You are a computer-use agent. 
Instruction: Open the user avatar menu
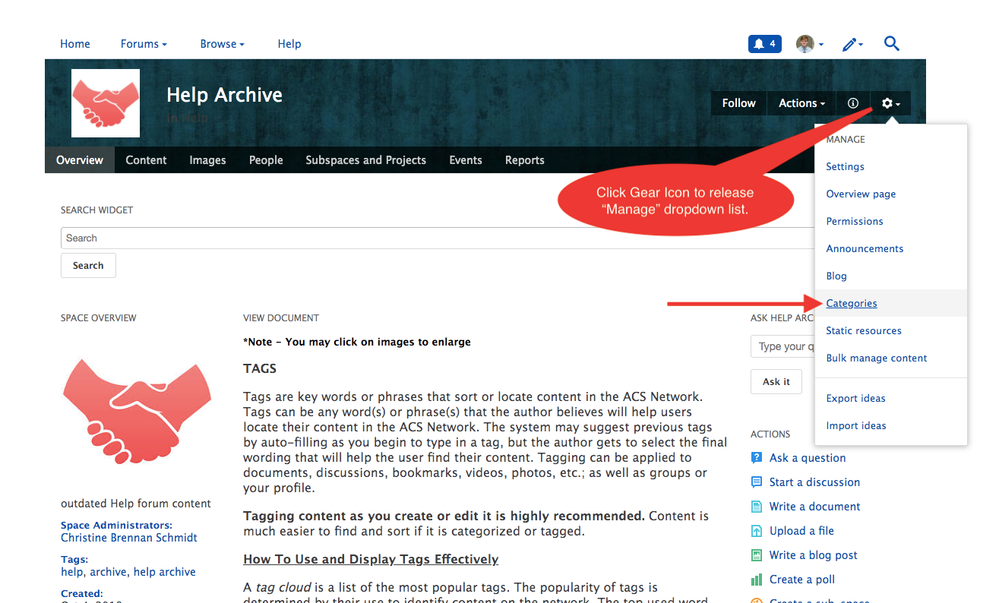(808, 44)
